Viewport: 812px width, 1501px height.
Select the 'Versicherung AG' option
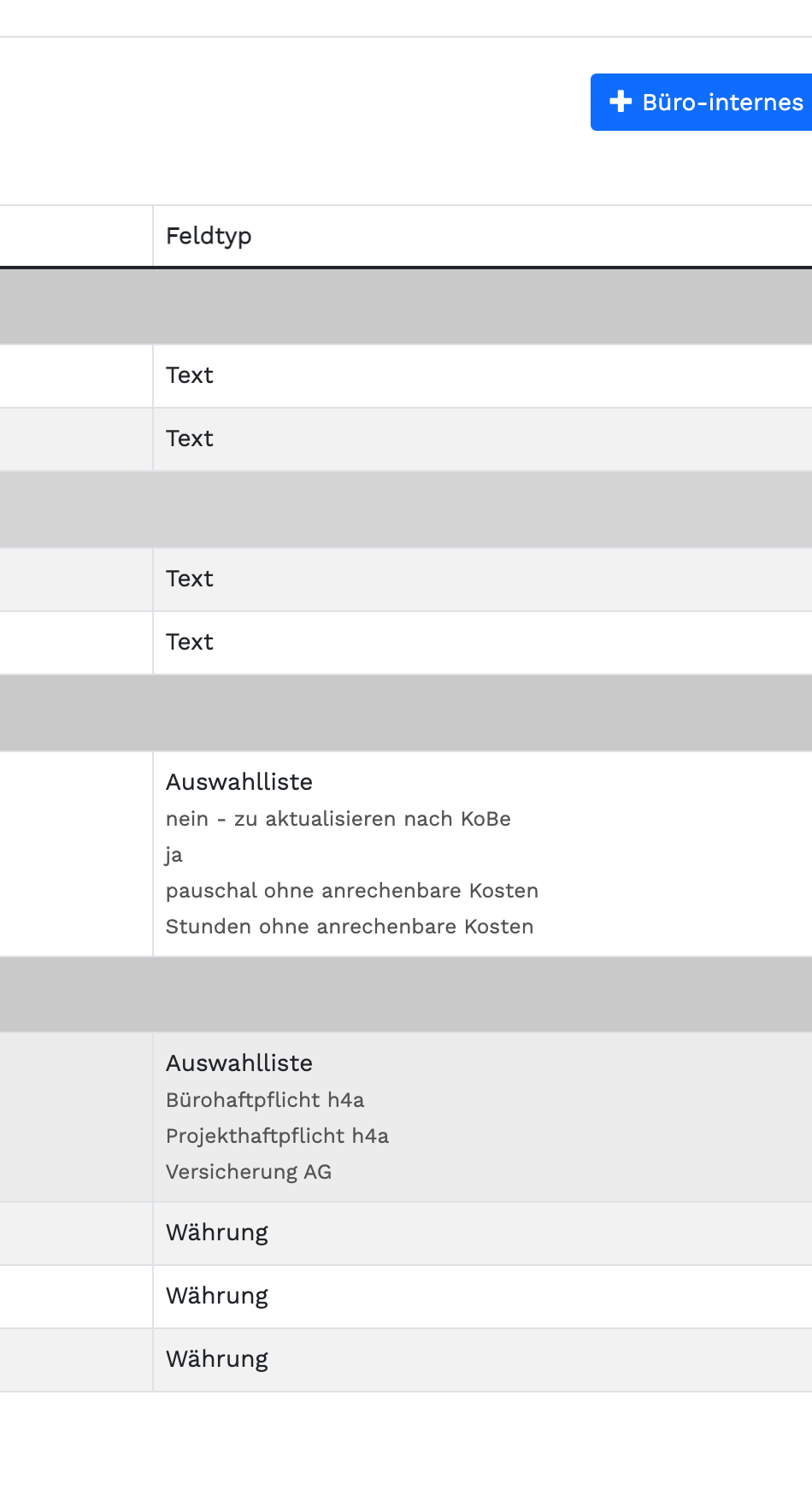click(x=249, y=1172)
